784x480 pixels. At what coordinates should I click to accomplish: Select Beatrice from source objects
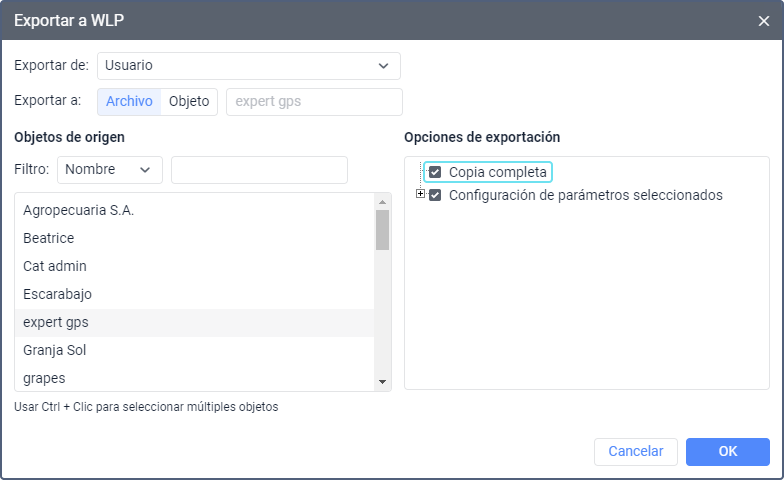click(x=49, y=238)
